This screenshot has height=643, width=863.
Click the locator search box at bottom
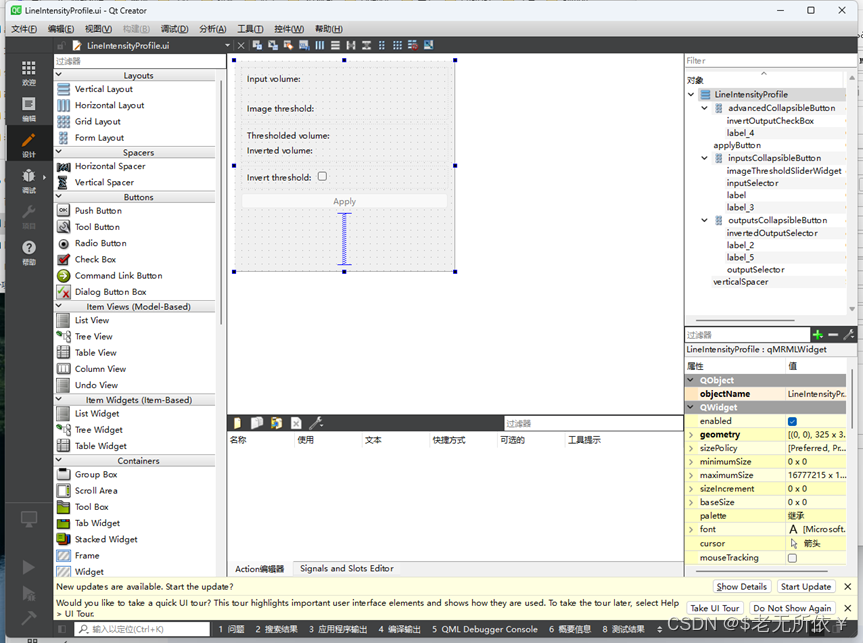tap(142, 629)
